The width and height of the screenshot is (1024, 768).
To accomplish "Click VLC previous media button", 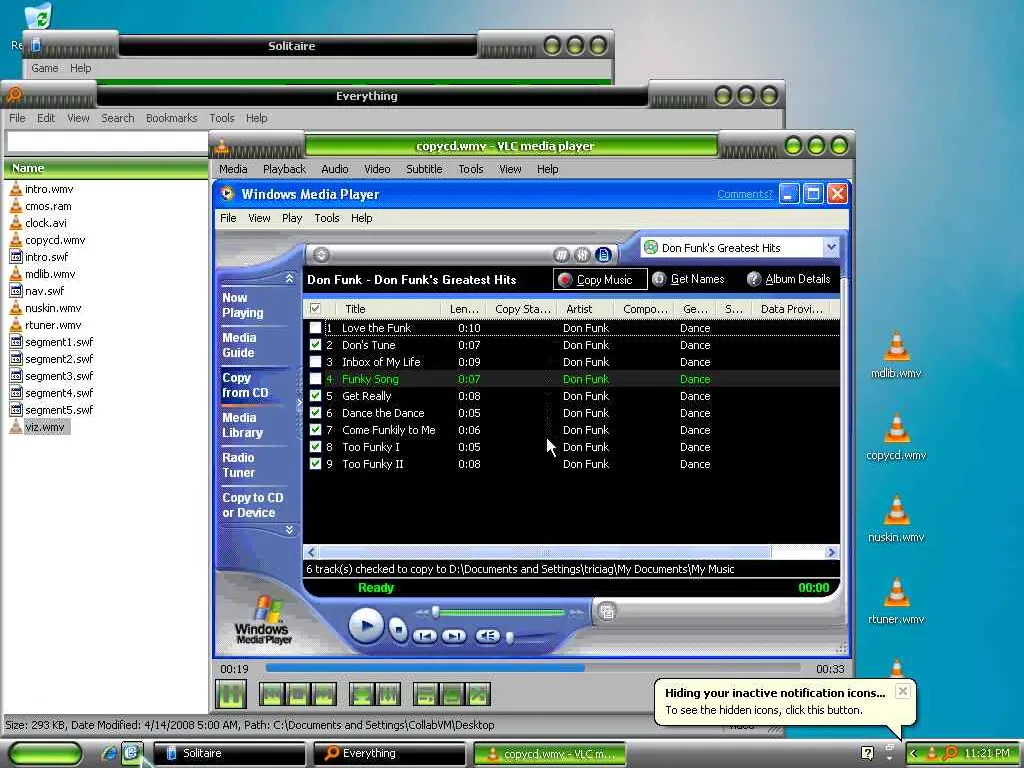I will [x=271, y=694].
